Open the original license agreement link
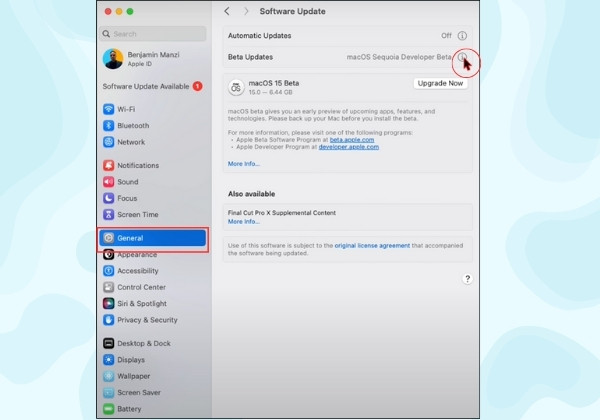 pyautogui.click(x=372, y=246)
